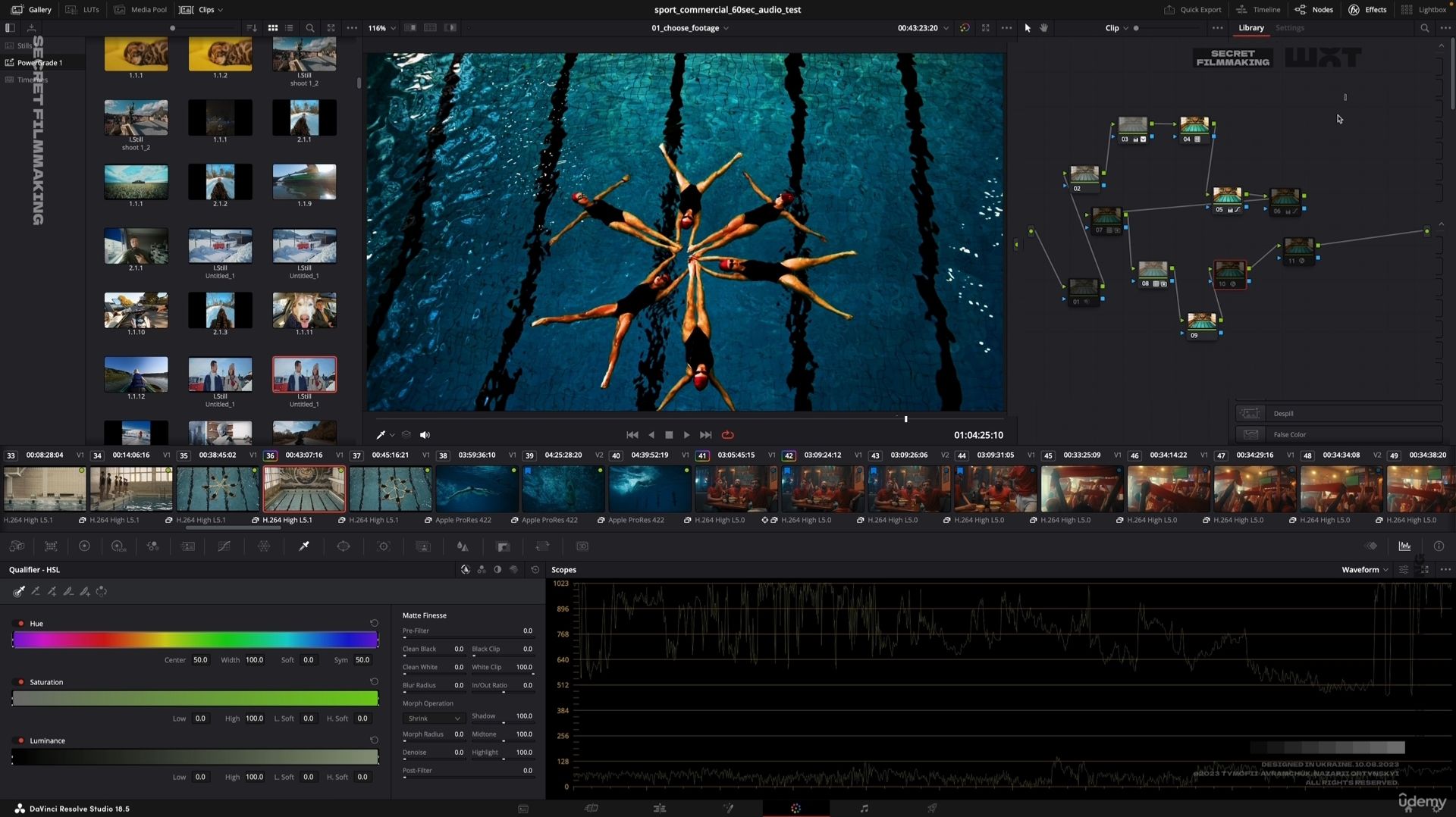This screenshot has width=1456, height=817.
Task: Toggle the Hue qualifier enable dot
Action: click(20, 624)
